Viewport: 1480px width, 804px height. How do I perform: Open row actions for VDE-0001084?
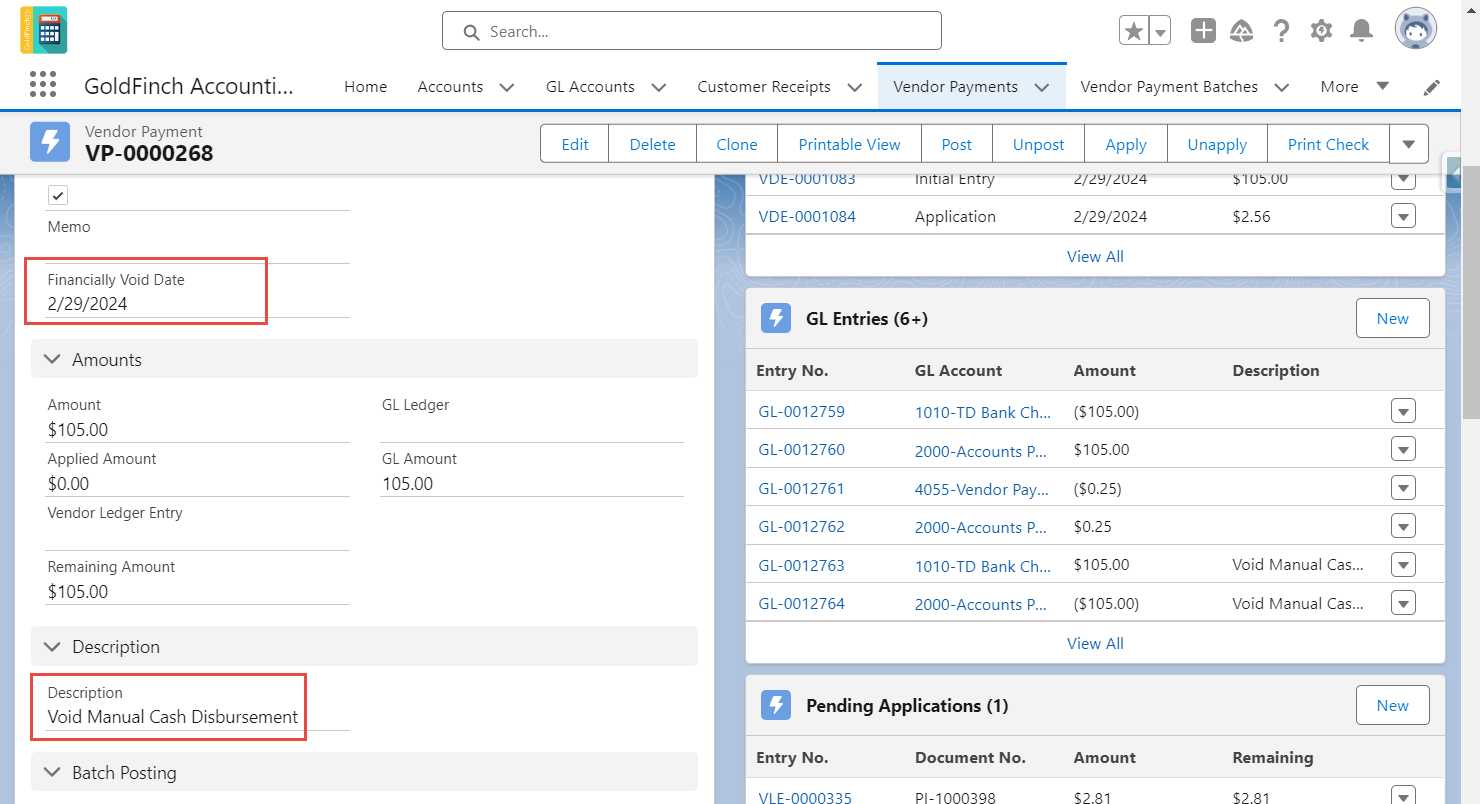(1403, 216)
